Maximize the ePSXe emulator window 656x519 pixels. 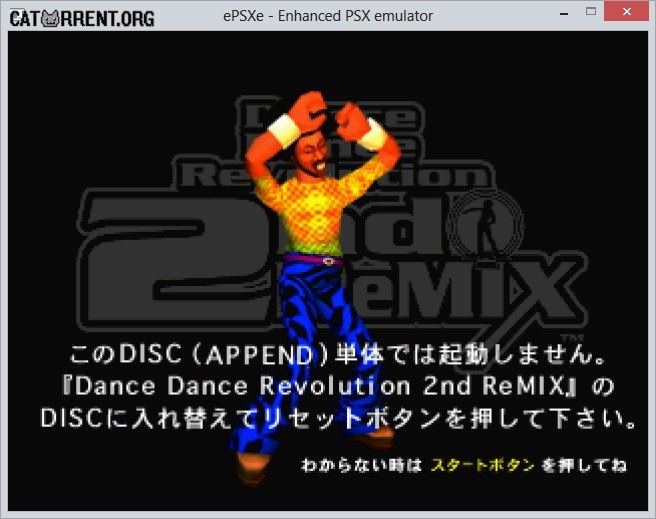tap(591, 12)
